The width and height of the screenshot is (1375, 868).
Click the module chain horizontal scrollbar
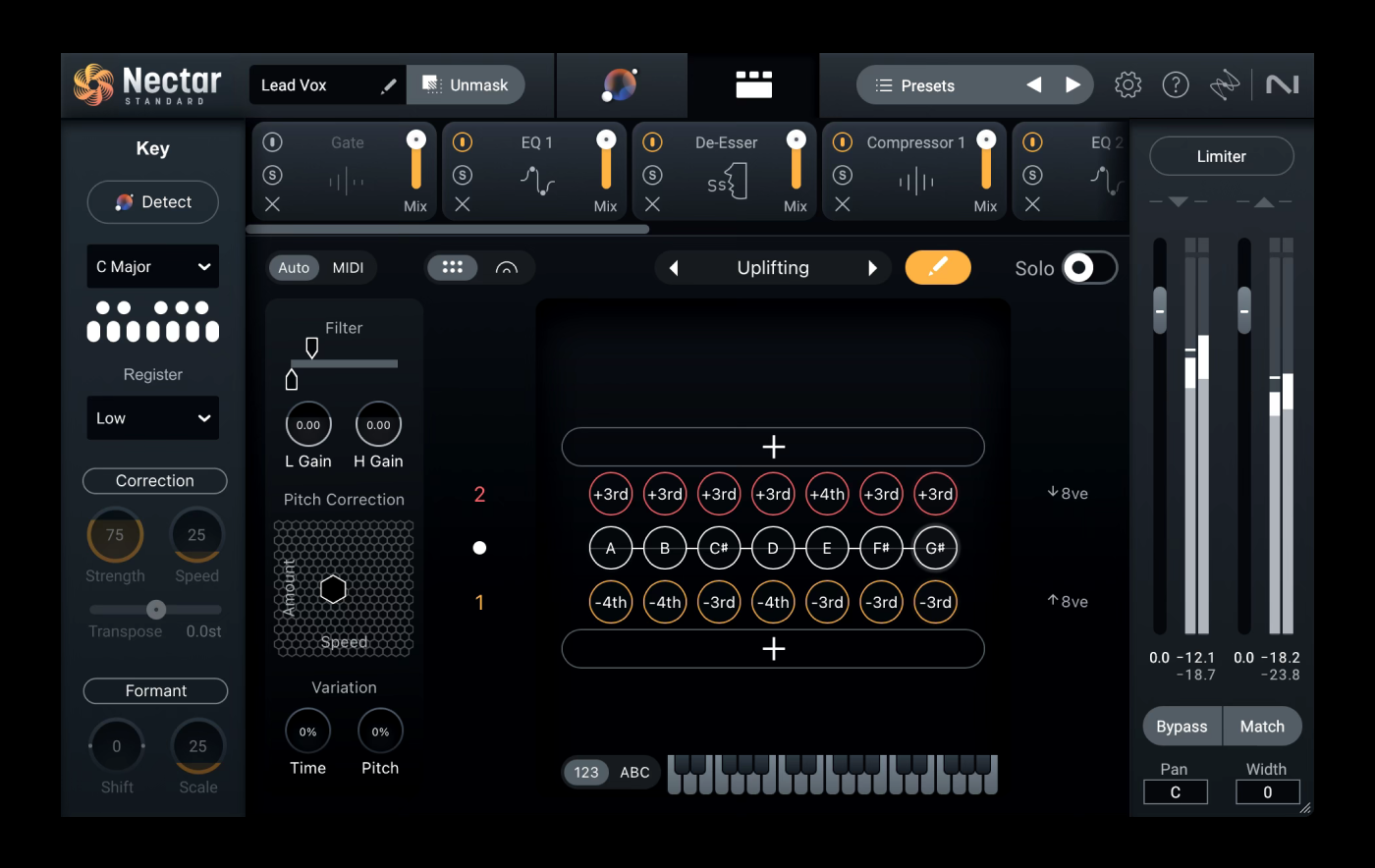[448, 229]
